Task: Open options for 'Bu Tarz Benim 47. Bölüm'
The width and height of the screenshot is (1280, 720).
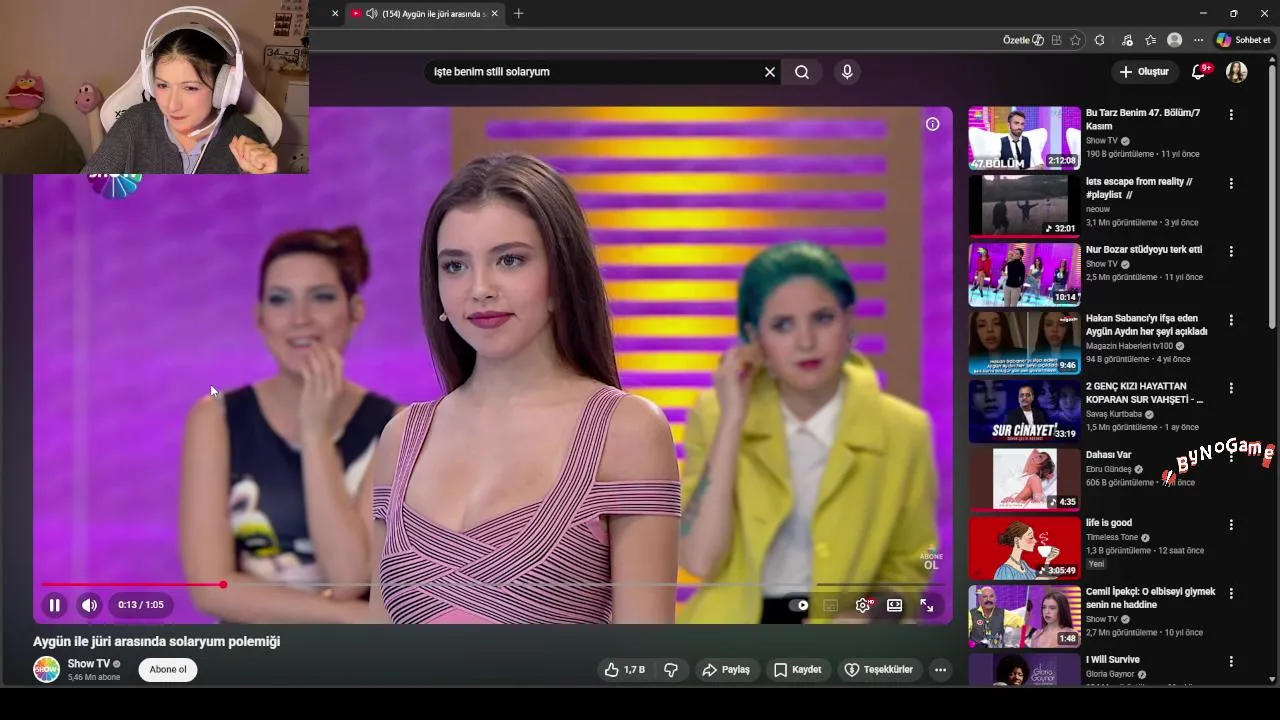Action: (1231, 115)
